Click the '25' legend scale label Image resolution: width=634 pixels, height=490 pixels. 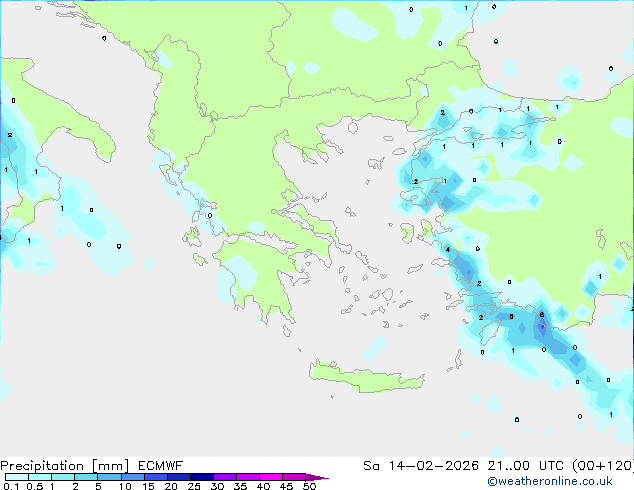(x=194, y=486)
